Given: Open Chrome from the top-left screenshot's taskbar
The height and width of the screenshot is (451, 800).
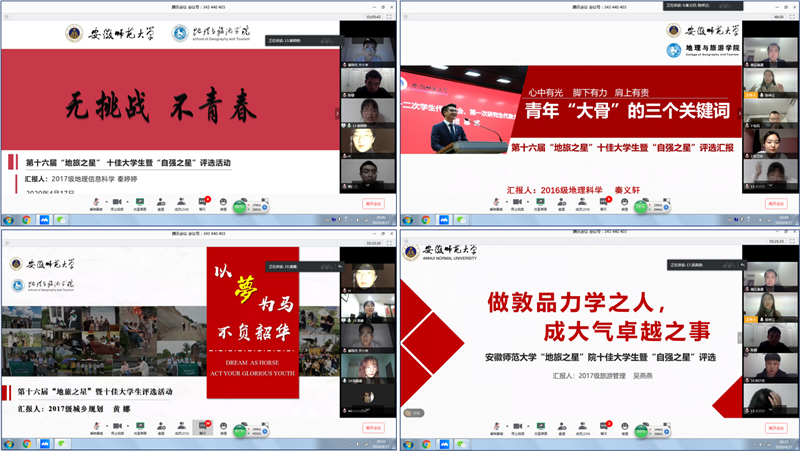Looking at the screenshot, I should (26, 219).
